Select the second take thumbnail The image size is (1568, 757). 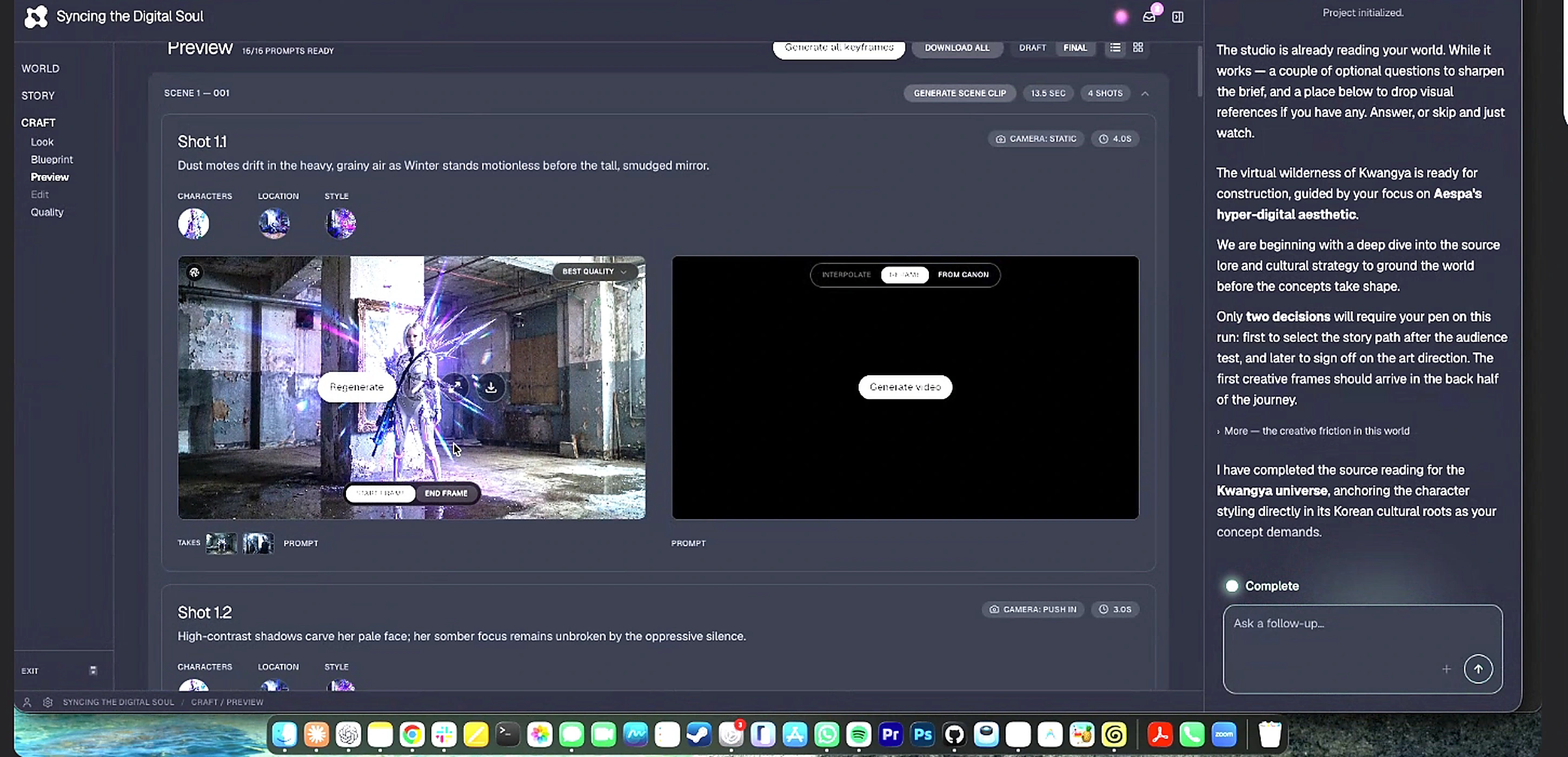pos(258,543)
